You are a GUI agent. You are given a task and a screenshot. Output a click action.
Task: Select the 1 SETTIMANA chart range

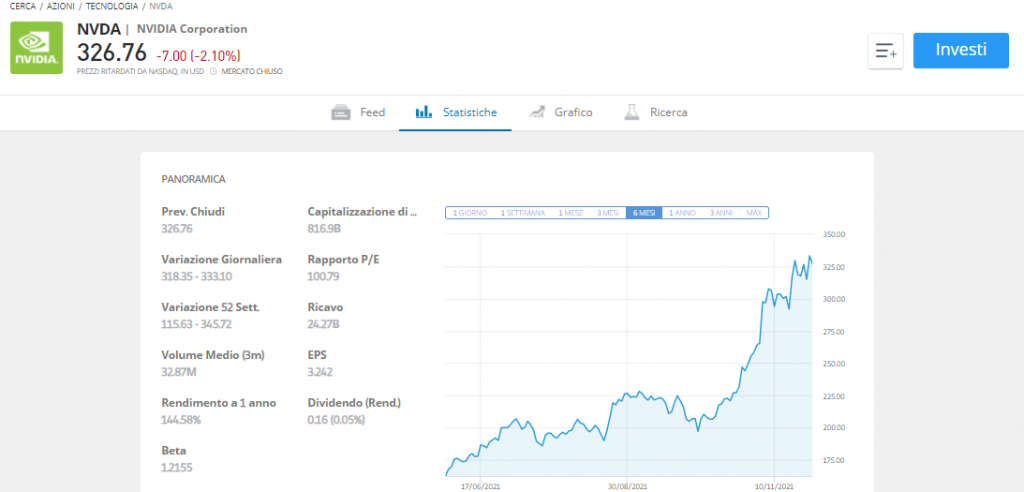522,213
